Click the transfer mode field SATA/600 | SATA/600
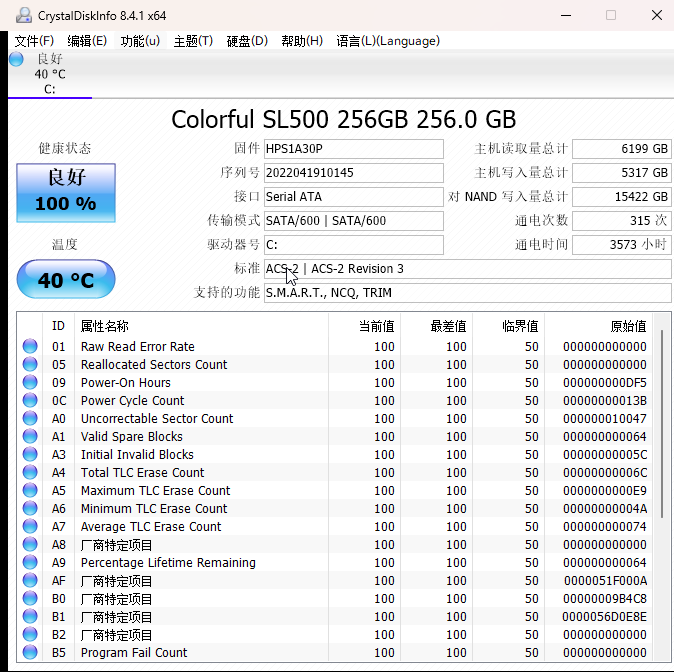This screenshot has height=672, width=674. pos(353,221)
